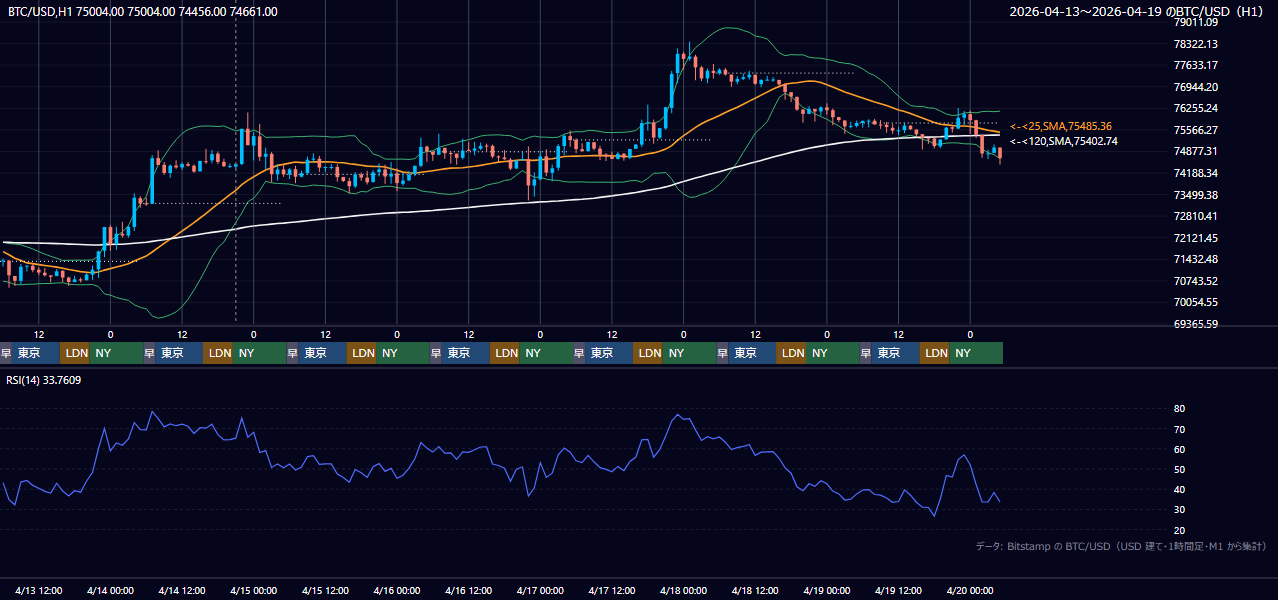Image resolution: width=1278 pixels, height=600 pixels.
Task: Click the RSI 40 level label
Action: coord(1180,489)
